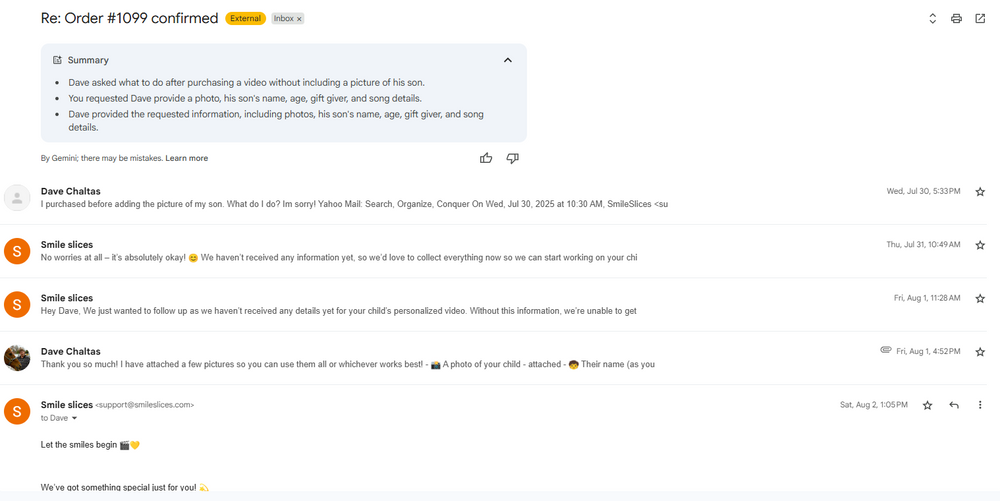Open more options for the last message
The height and width of the screenshot is (501, 1000).
980,405
